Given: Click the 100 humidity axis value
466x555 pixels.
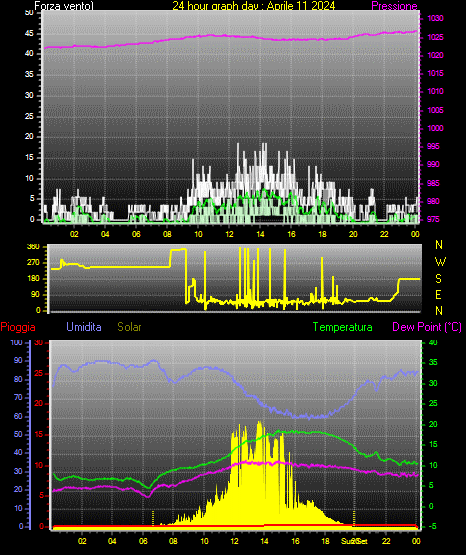Looking at the screenshot, I should [16, 342].
